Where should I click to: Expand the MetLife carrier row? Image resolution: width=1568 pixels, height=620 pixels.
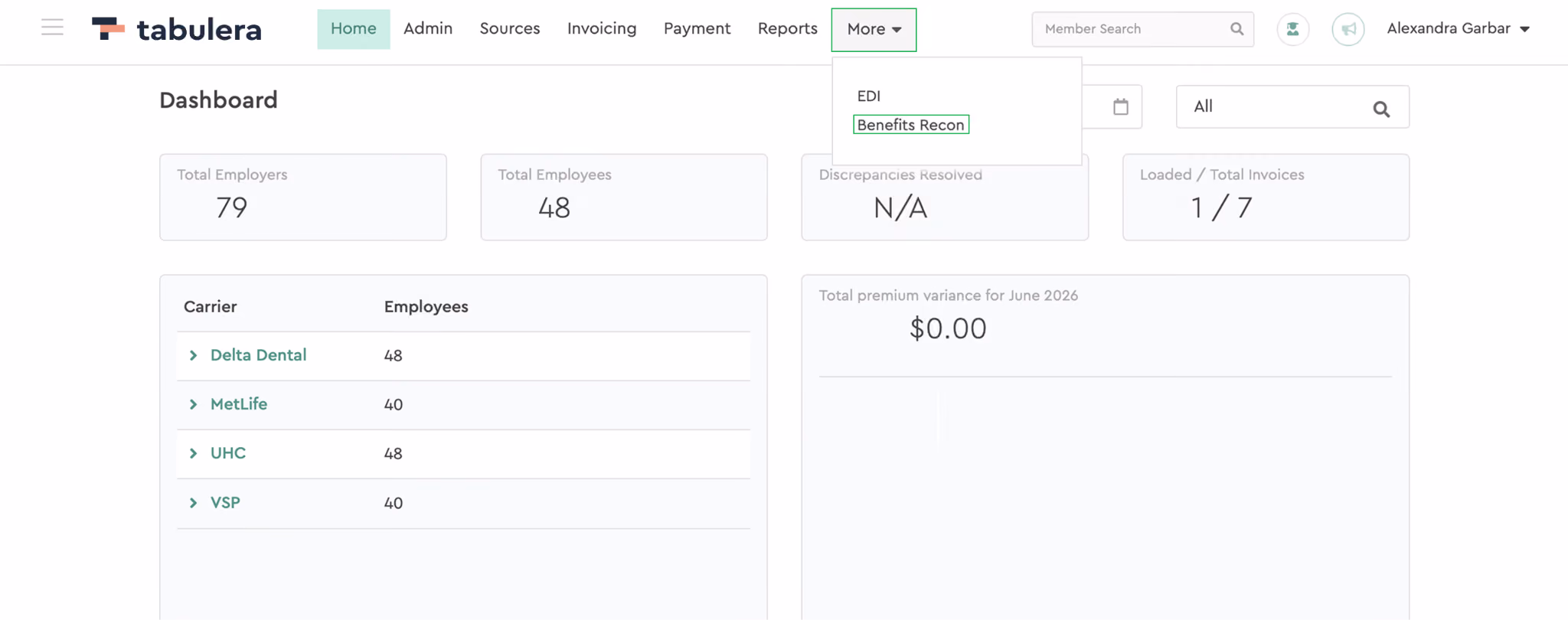(x=193, y=404)
